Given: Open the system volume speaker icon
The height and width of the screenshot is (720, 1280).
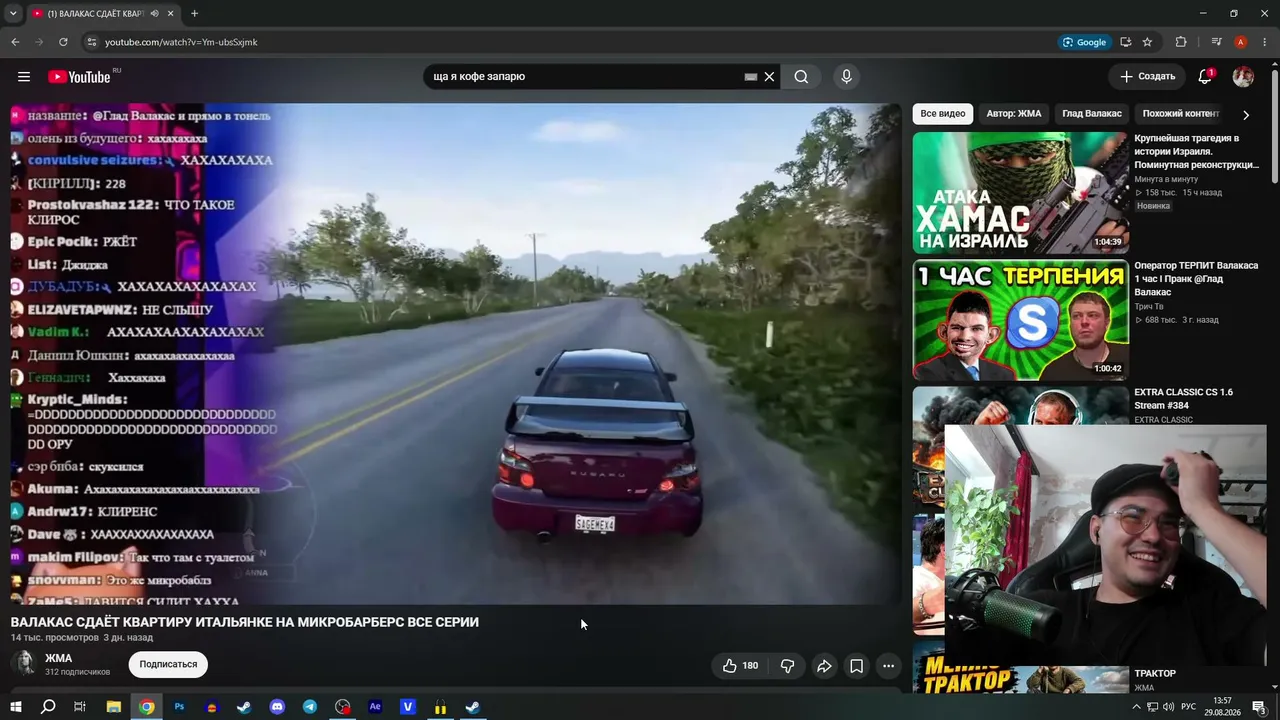Looking at the screenshot, I should (x=1168, y=707).
